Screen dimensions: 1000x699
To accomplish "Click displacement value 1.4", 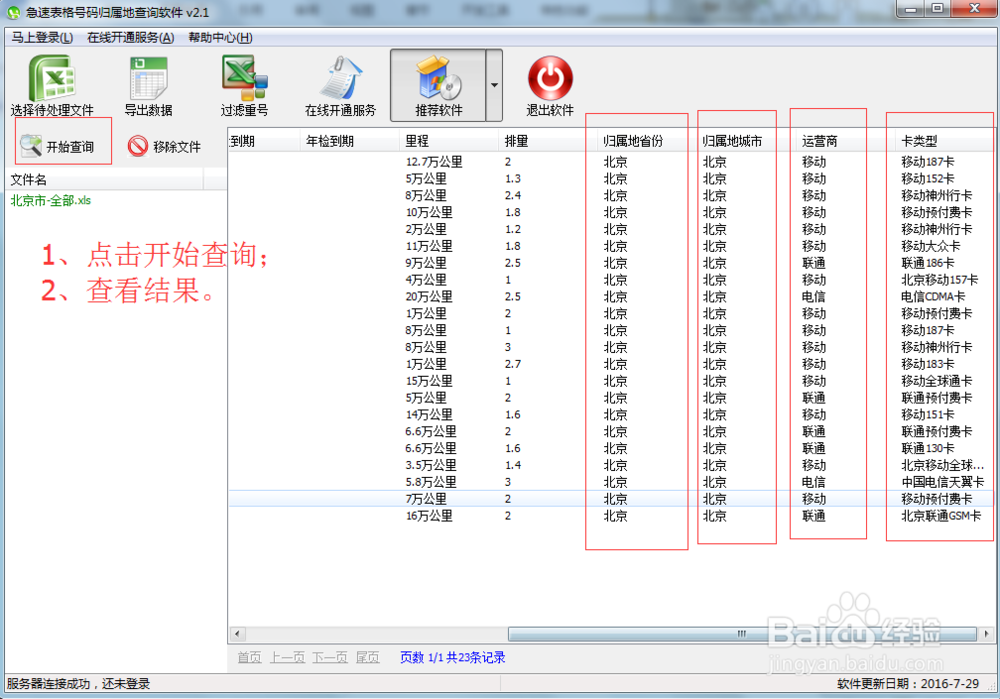I will pyautogui.click(x=513, y=465).
